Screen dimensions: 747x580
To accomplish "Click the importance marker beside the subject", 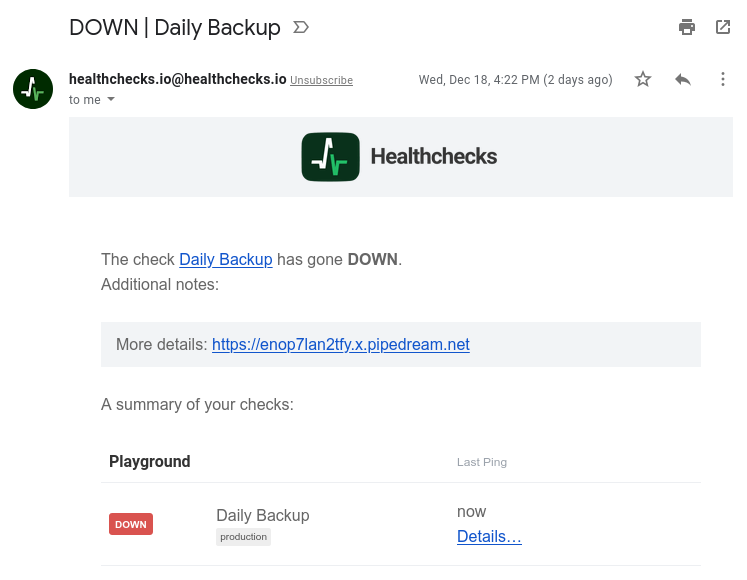I will coord(301,27).
